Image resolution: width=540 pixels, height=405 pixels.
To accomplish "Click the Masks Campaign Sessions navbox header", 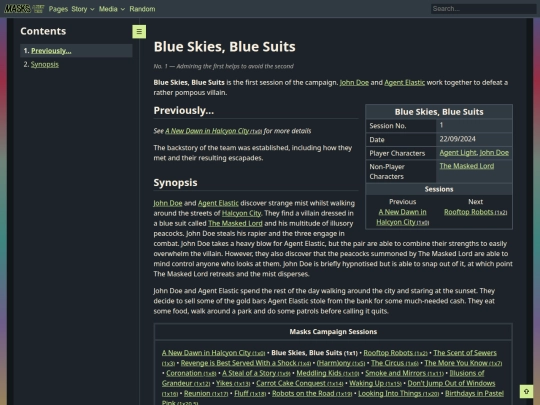I will [x=333, y=332].
